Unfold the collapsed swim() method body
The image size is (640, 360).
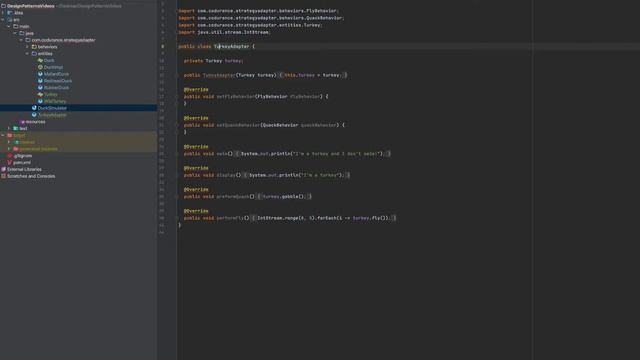click(x=176, y=154)
